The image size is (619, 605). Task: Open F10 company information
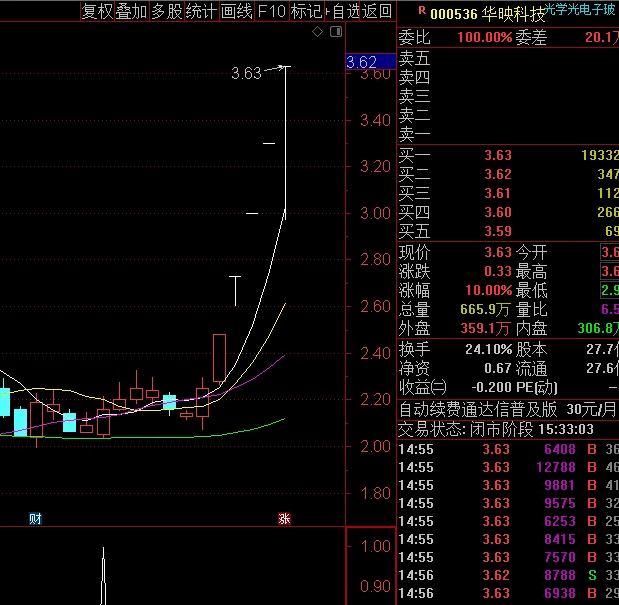tap(271, 11)
